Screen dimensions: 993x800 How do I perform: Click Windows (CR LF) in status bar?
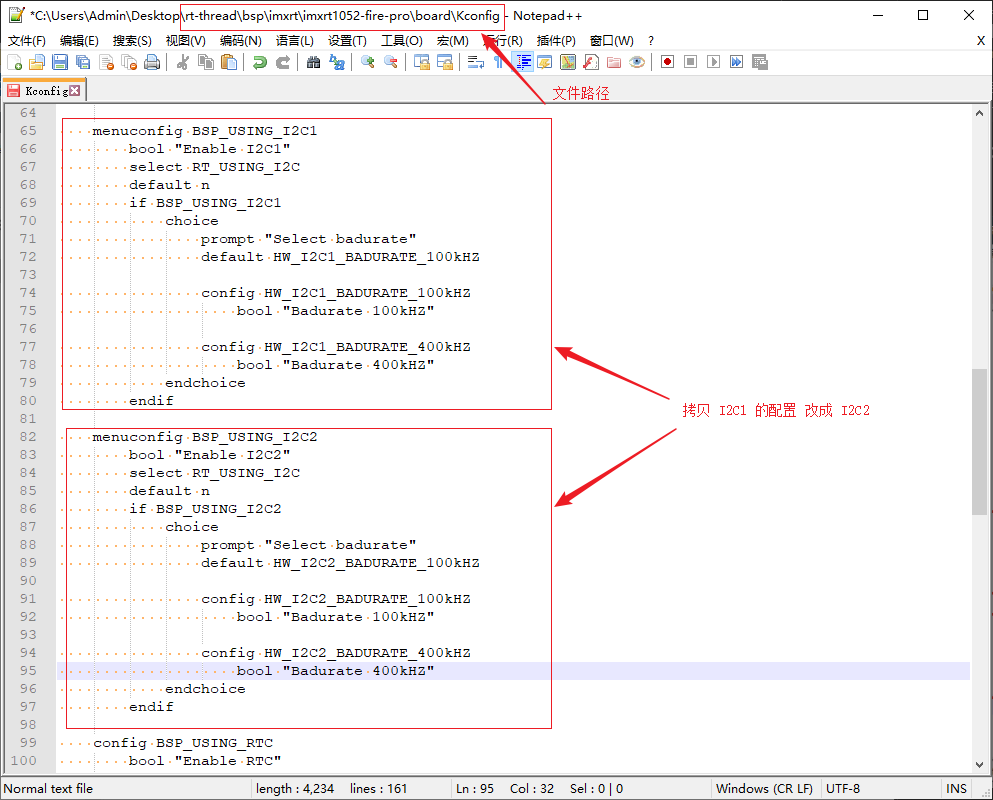click(764, 788)
